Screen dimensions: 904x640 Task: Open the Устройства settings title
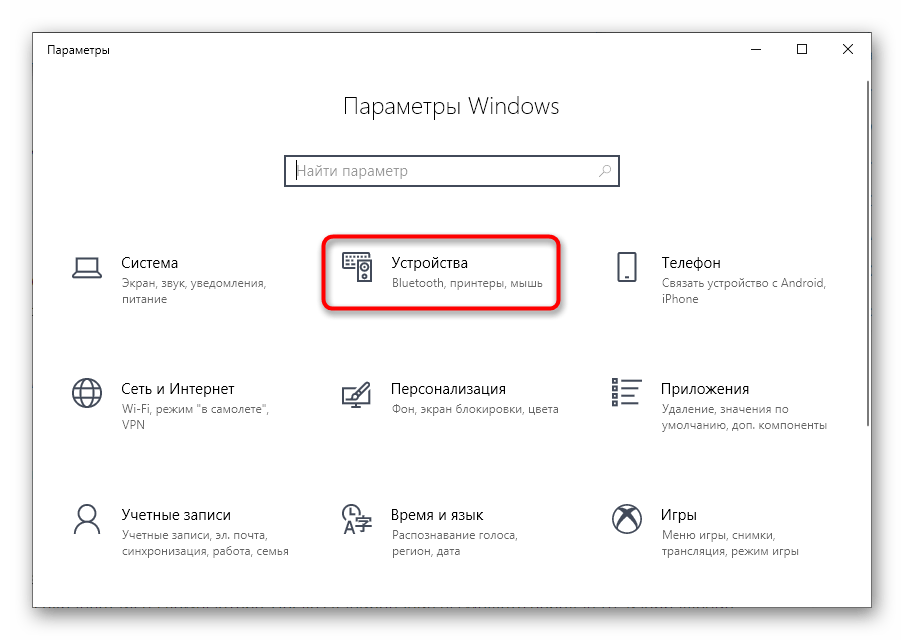click(430, 263)
